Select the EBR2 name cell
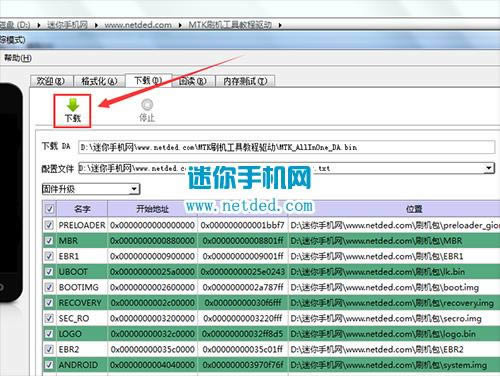 82,349
